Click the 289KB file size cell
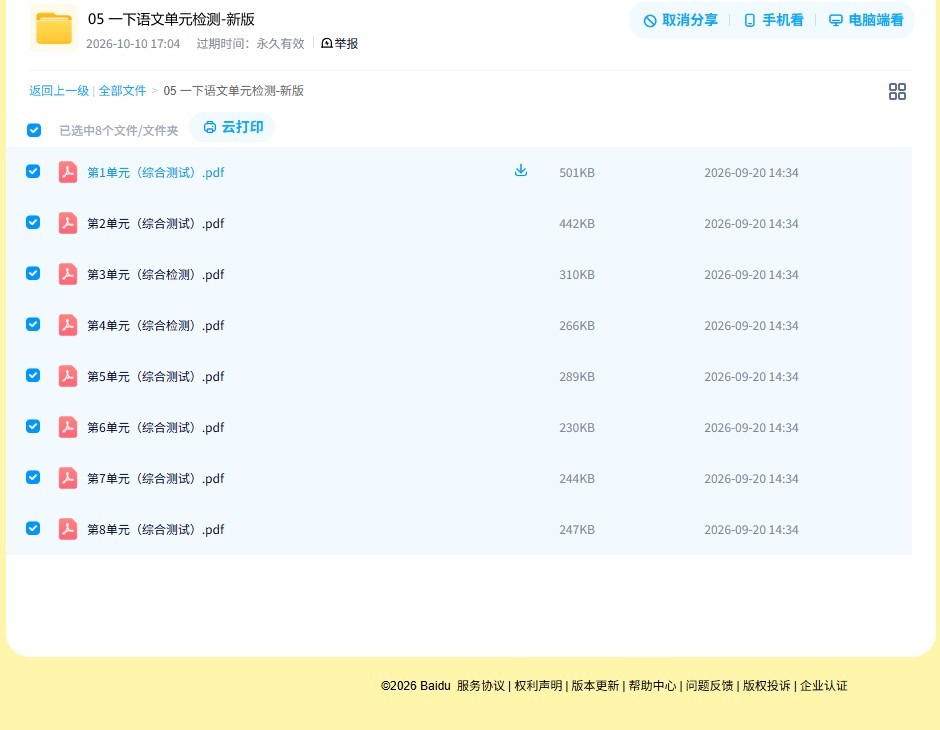 click(x=577, y=376)
